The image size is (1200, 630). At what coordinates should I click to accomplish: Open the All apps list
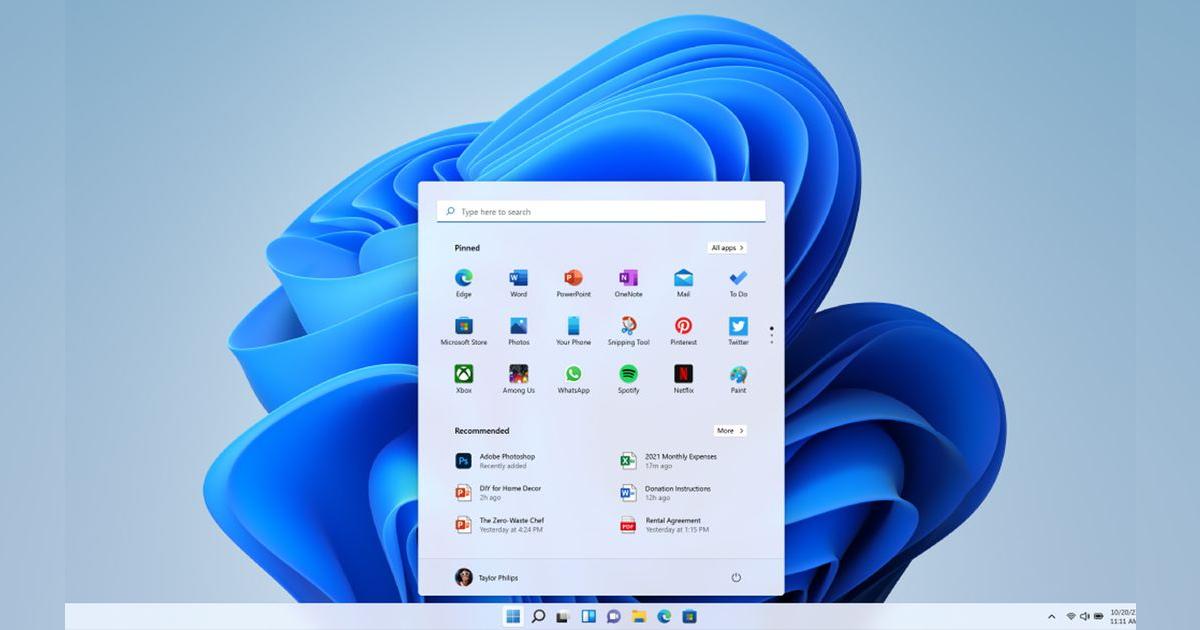pyautogui.click(x=726, y=247)
